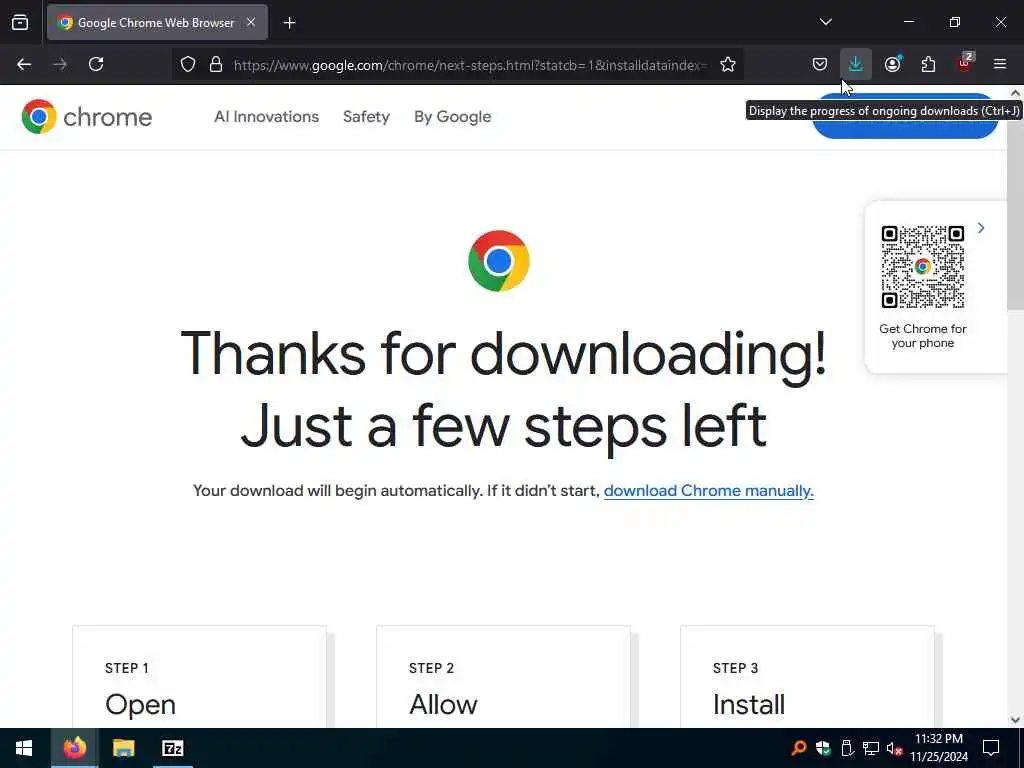Image resolution: width=1024 pixels, height=768 pixels.
Task: Close the Google Chrome Web Browser tab
Action: click(x=251, y=22)
